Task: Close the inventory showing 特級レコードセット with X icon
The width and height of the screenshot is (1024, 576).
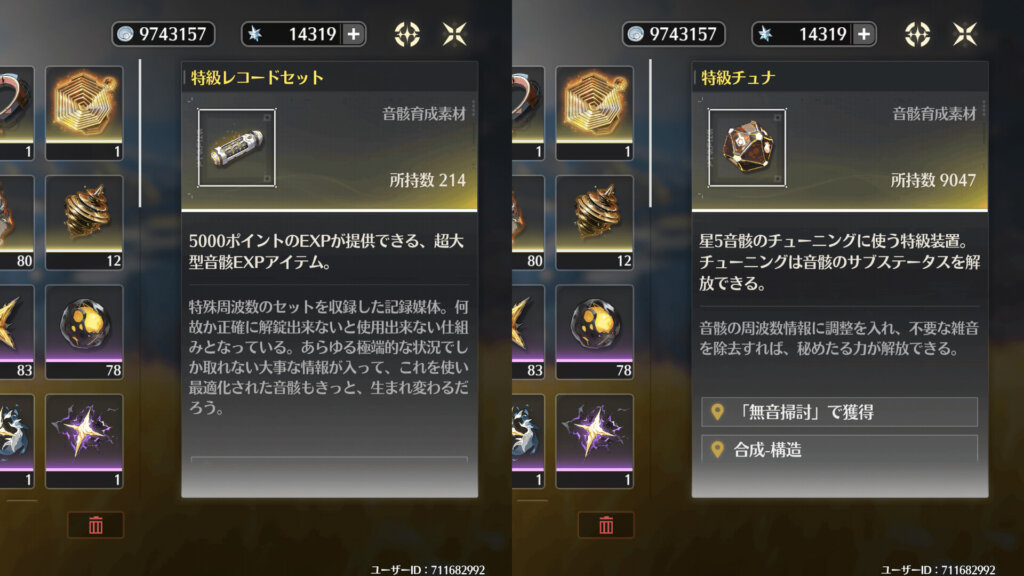Action: pyautogui.click(x=455, y=34)
